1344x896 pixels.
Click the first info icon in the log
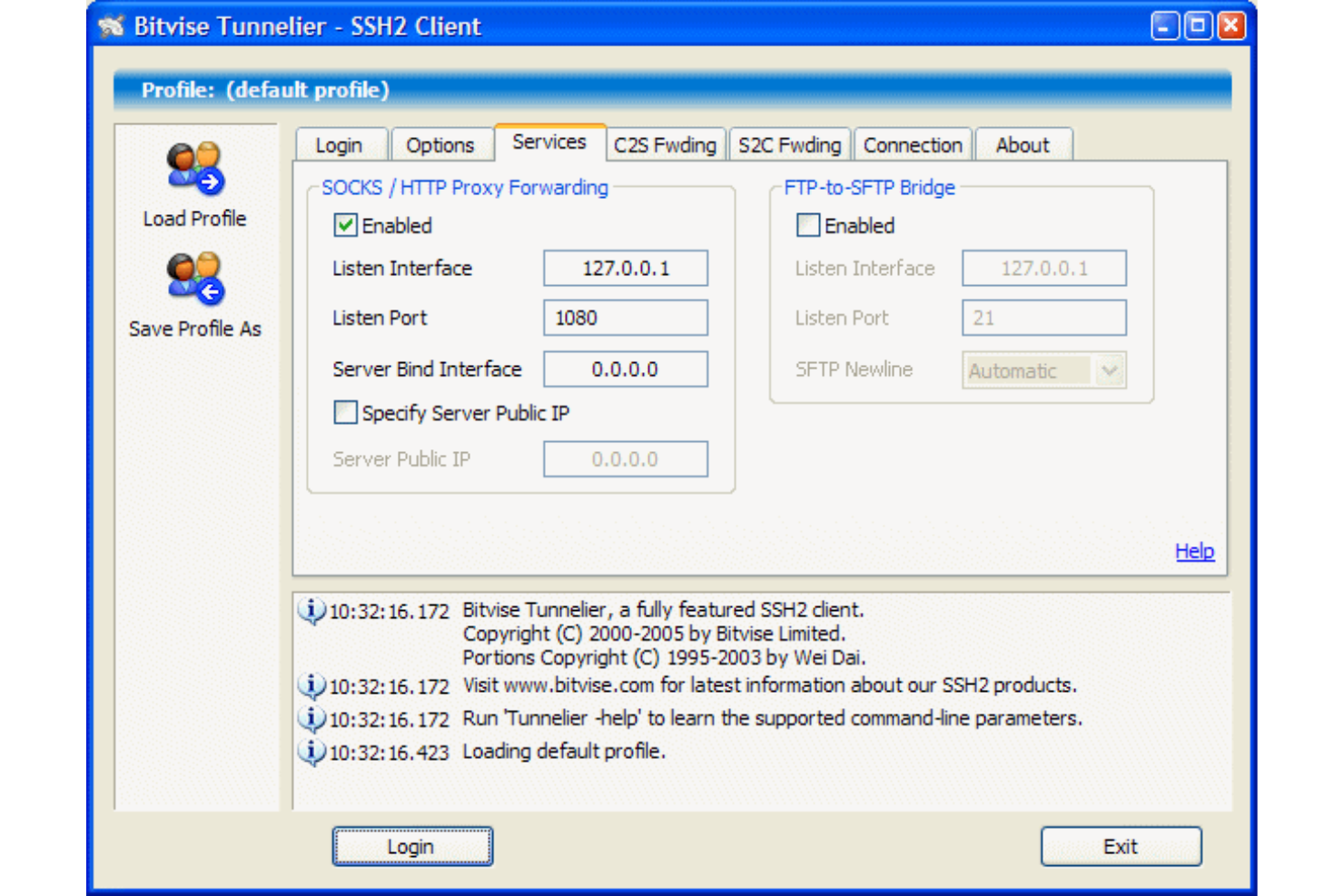pos(311,610)
